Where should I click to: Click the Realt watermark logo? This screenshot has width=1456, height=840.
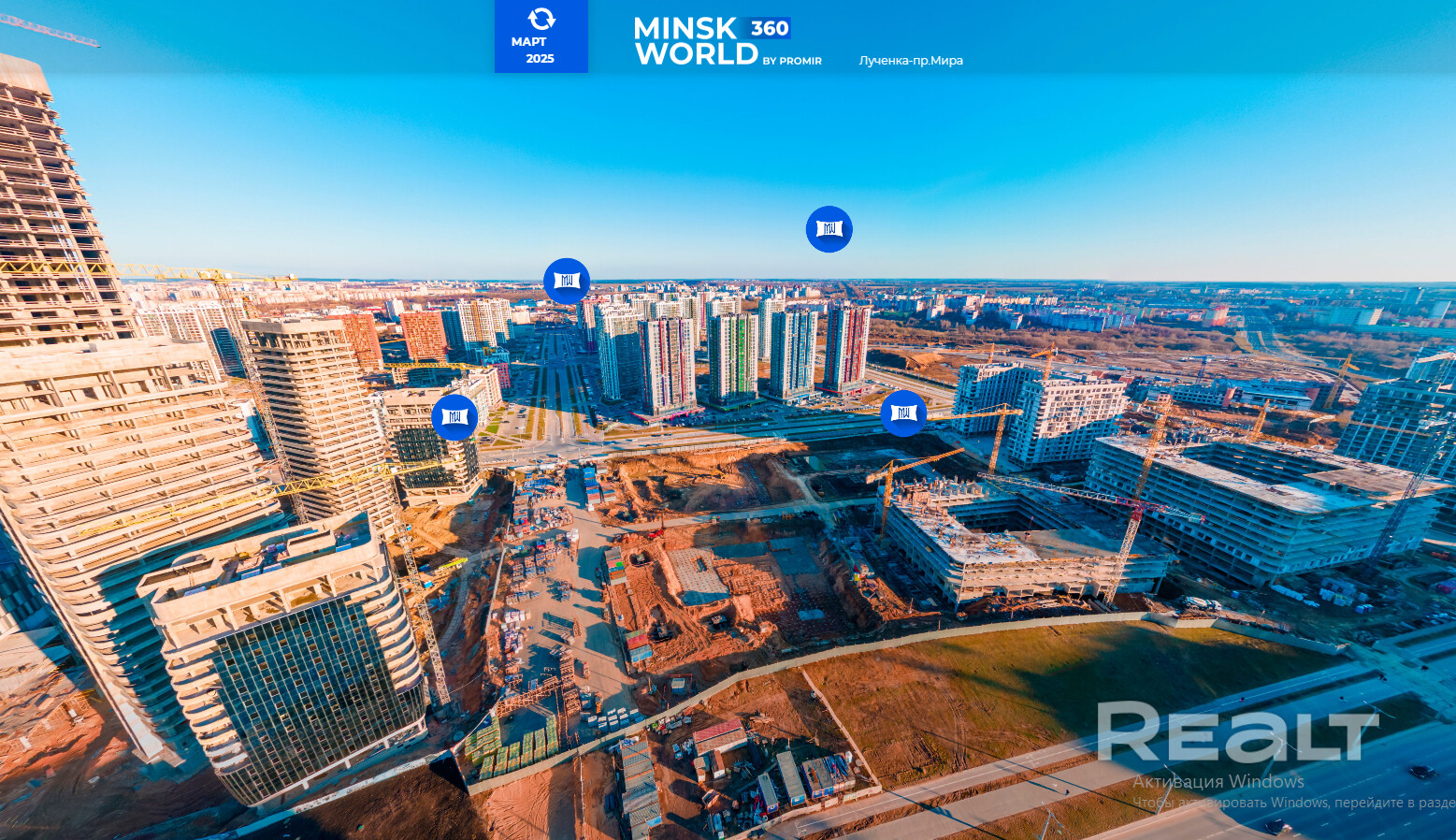(x=1236, y=731)
